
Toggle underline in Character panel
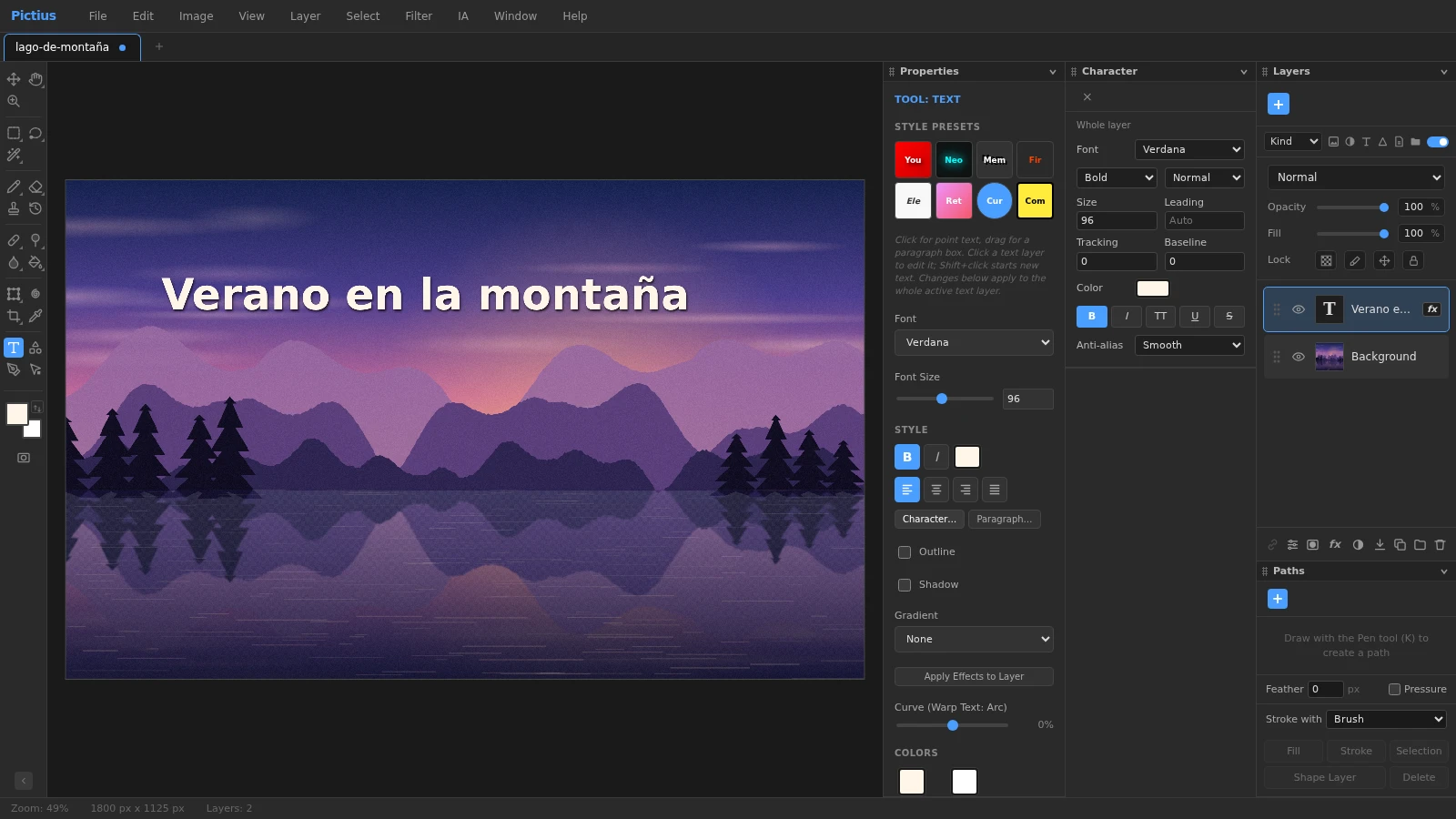[1195, 316]
